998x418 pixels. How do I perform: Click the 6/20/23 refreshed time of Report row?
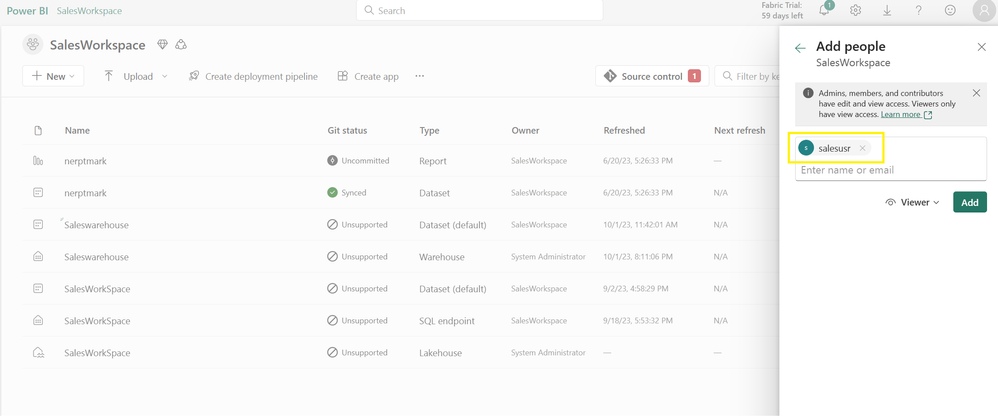(x=638, y=161)
